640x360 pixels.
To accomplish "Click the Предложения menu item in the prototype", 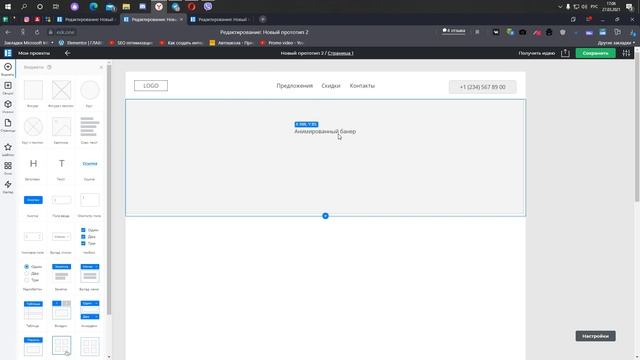I will pos(295,86).
